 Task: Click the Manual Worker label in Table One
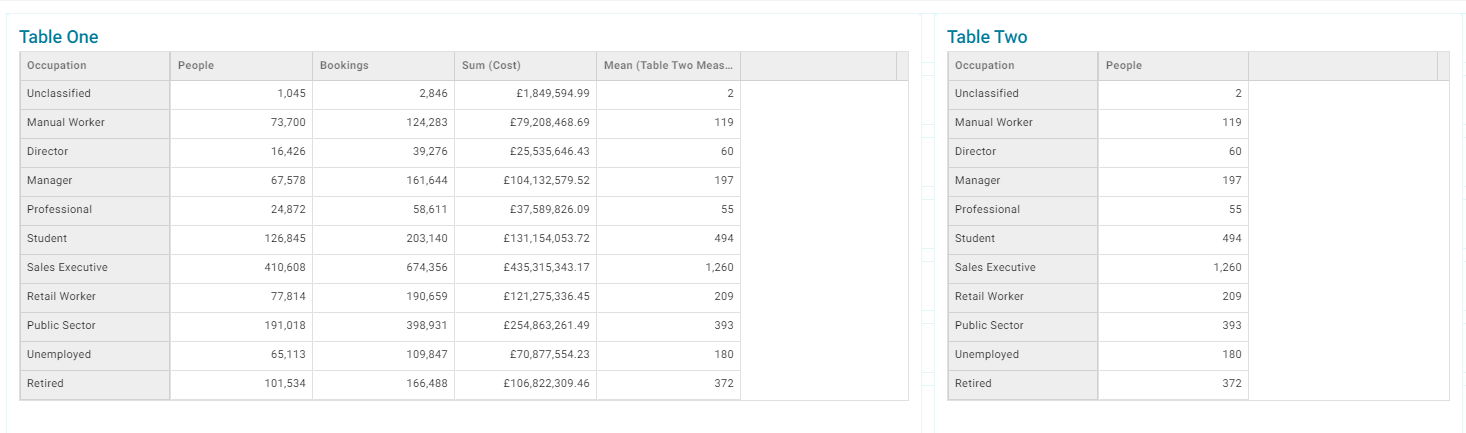pos(66,123)
